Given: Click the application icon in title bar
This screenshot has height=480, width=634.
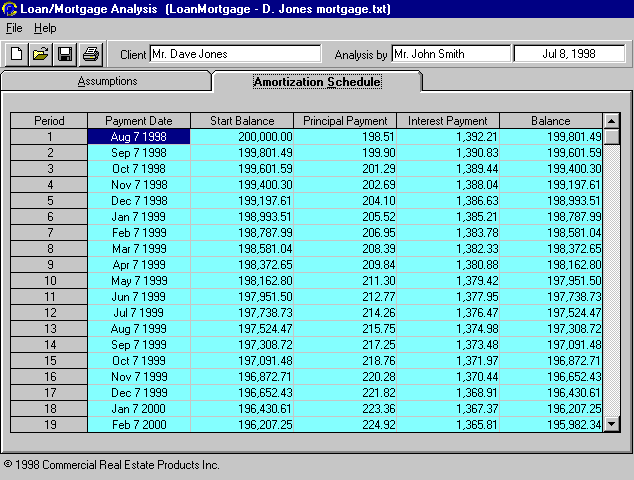Looking at the screenshot, I should click(9, 8).
